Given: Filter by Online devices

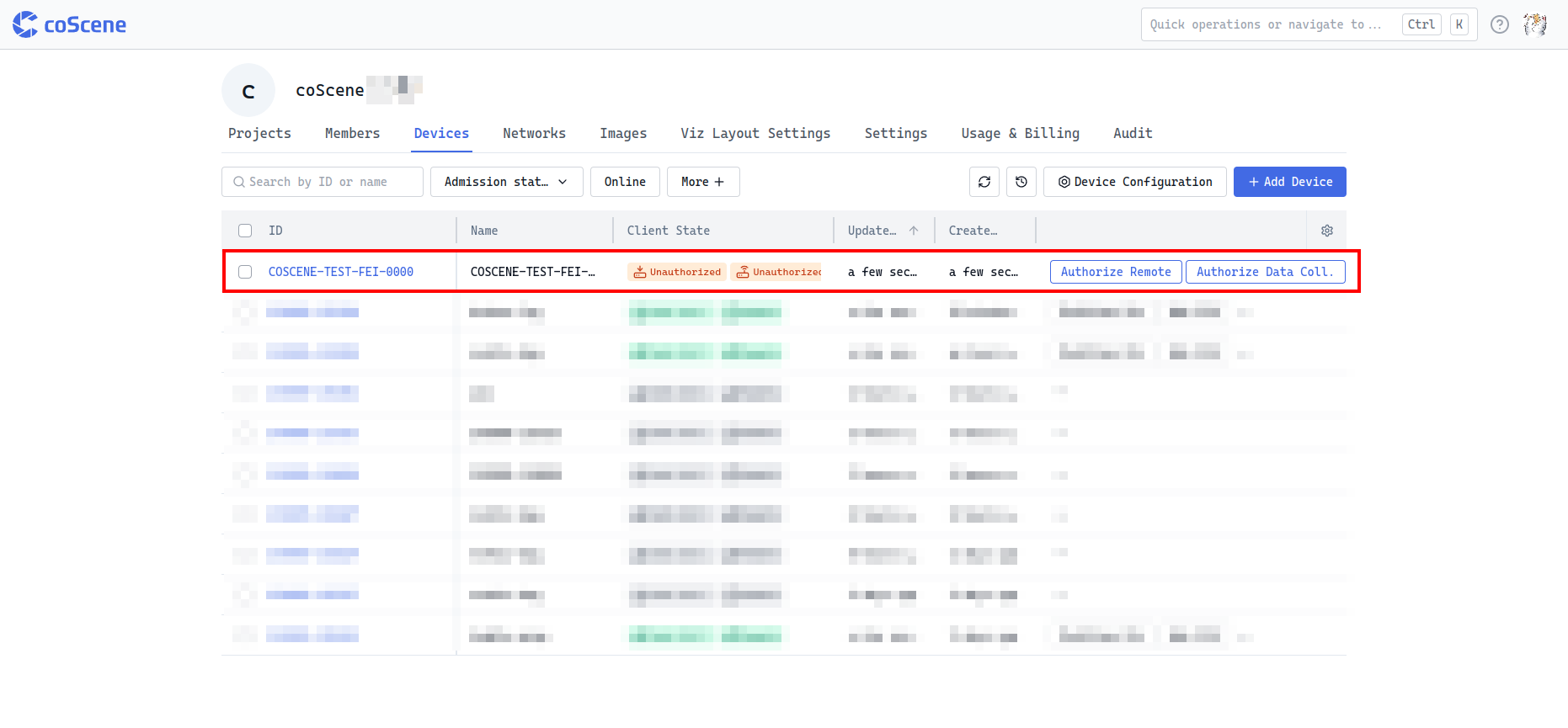Looking at the screenshot, I should pos(625,182).
